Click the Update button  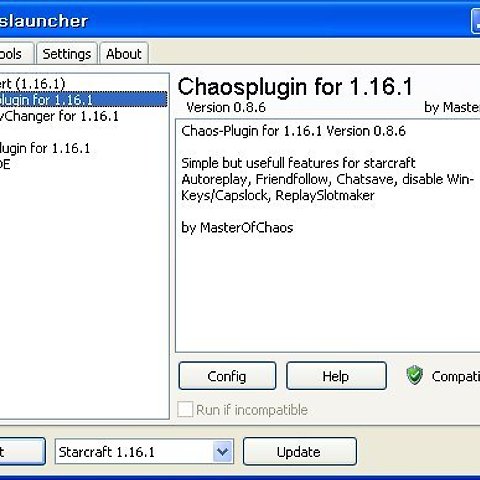click(300, 452)
